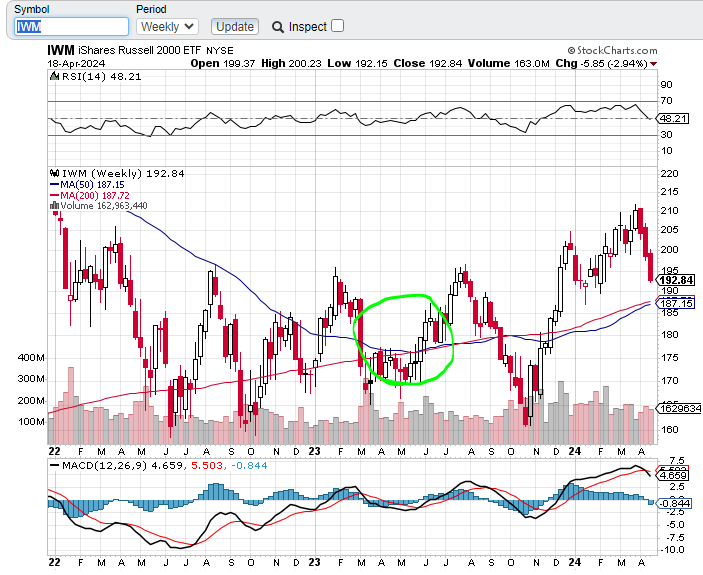This screenshot has width=703, height=575.
Task: Click the IWM iShares Russell 2000 ETF title
Action: click(140, 50)
